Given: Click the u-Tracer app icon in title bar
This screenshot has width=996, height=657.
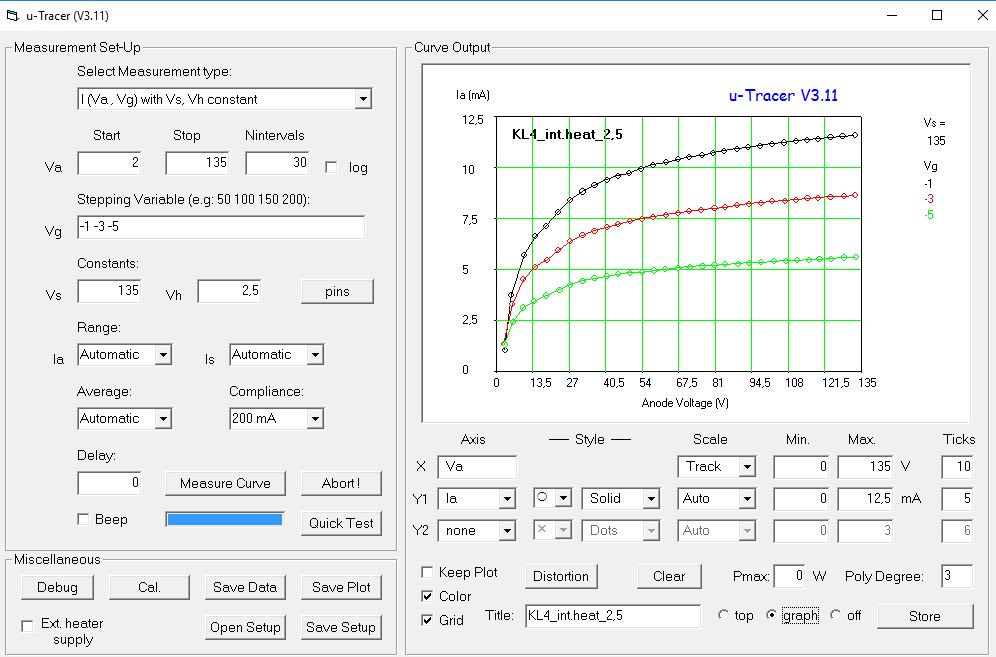Looking at the screenshot, I should 13,15.
